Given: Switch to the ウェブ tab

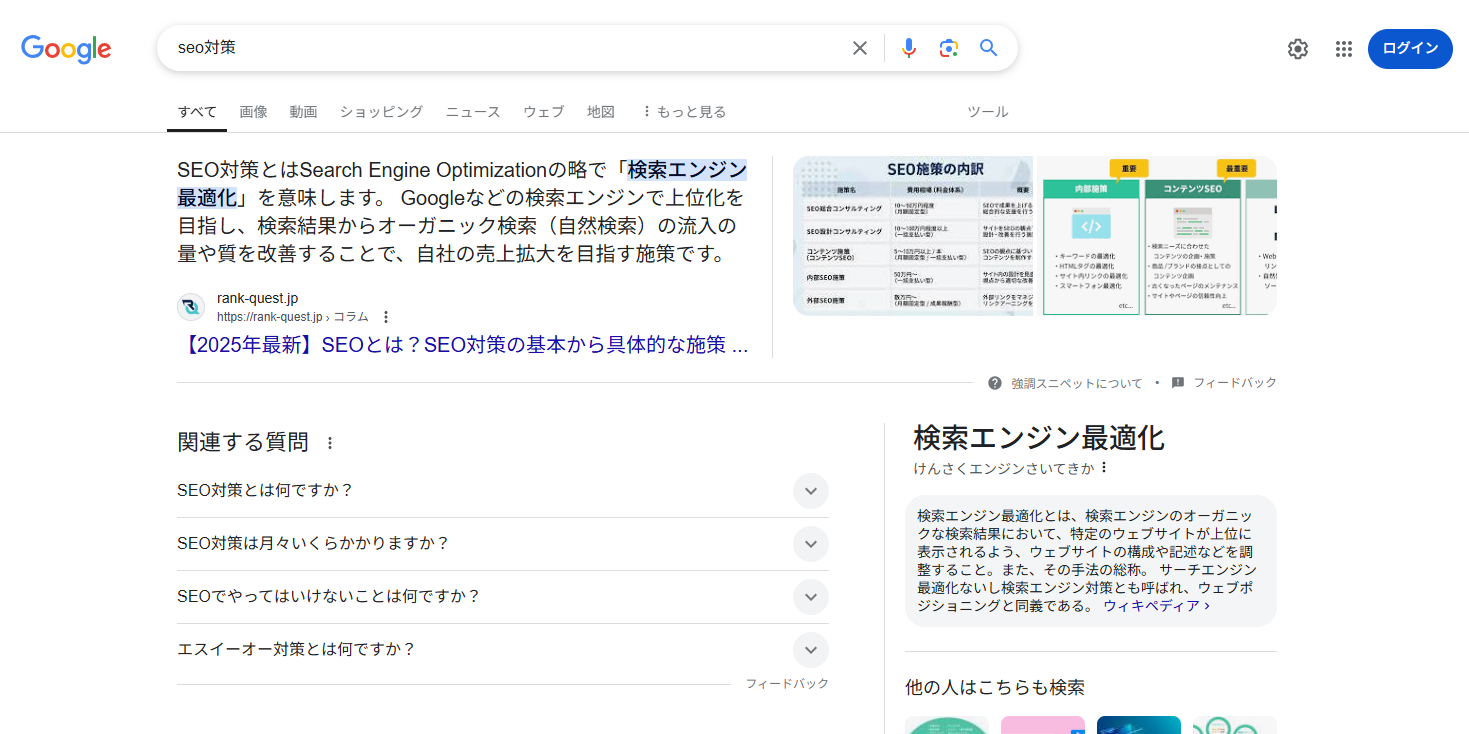Looking at the screenshot, I should coord(544,112).
